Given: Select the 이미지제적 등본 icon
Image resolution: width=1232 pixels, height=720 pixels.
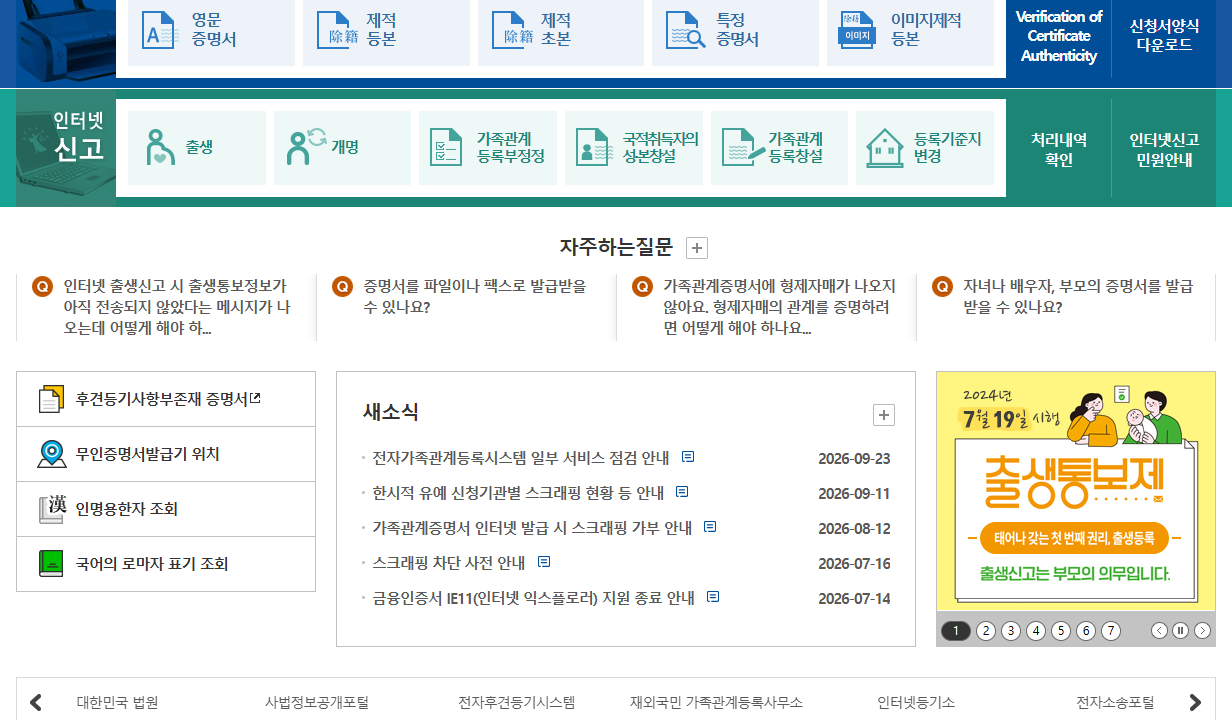Looking at the screenshot, I should pyautogui.click(x=857, y=30).
